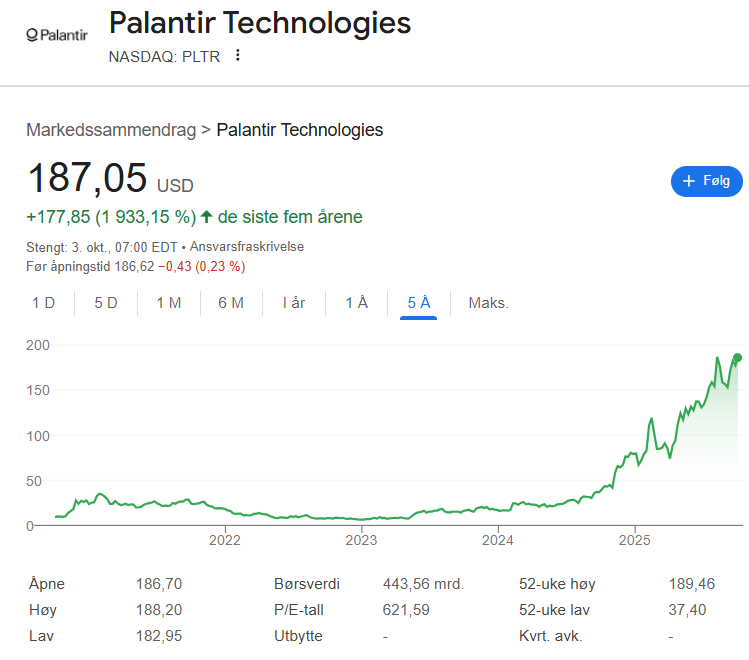This screenshot has width=749, height=660.
Task: Open the three-dot more options menu
Action: [237, 55]
